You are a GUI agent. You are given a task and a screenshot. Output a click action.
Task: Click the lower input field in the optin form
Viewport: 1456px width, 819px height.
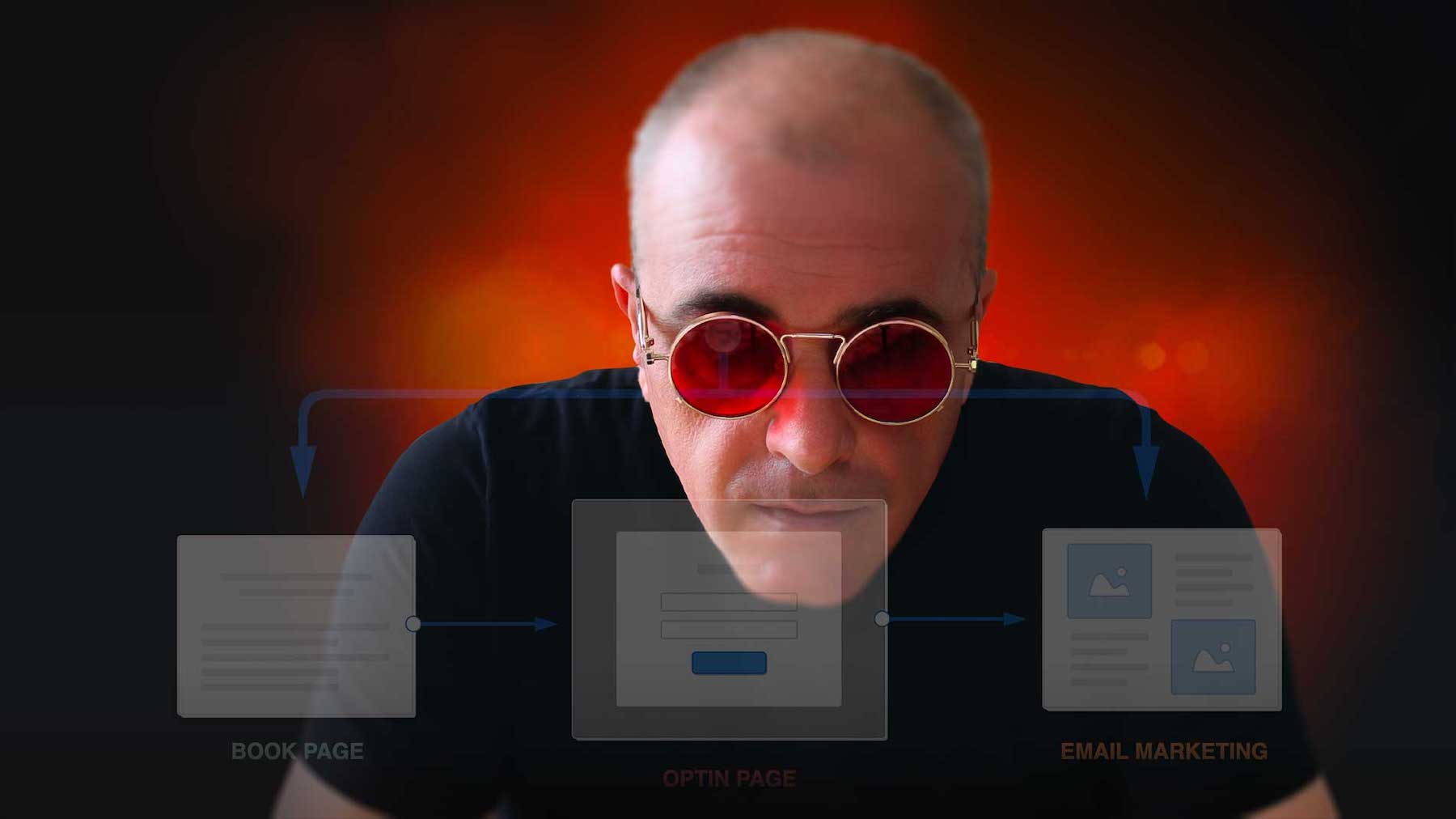[x=729, y=629]
